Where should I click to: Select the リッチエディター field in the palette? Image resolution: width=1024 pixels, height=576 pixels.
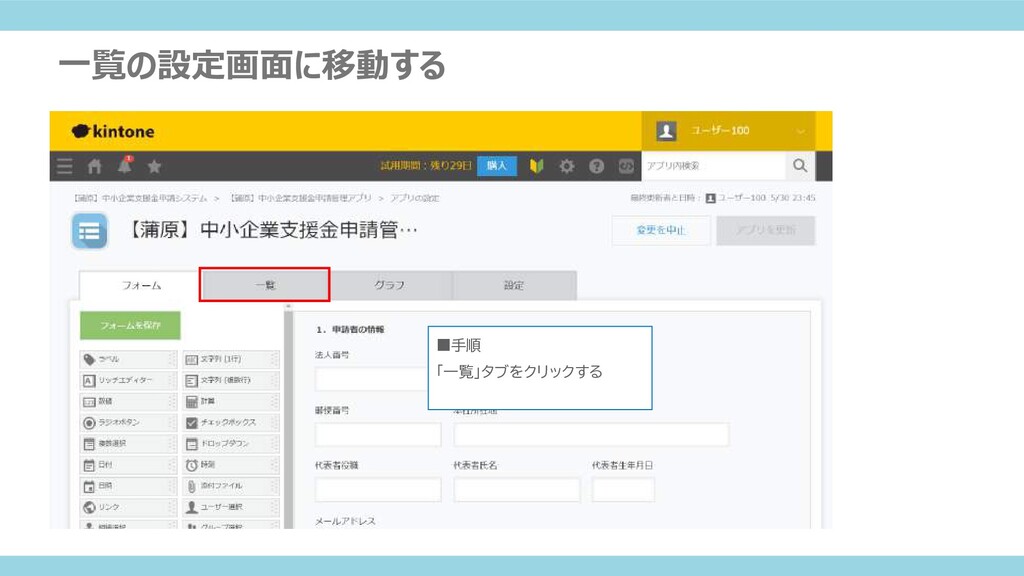pos(128,380)
